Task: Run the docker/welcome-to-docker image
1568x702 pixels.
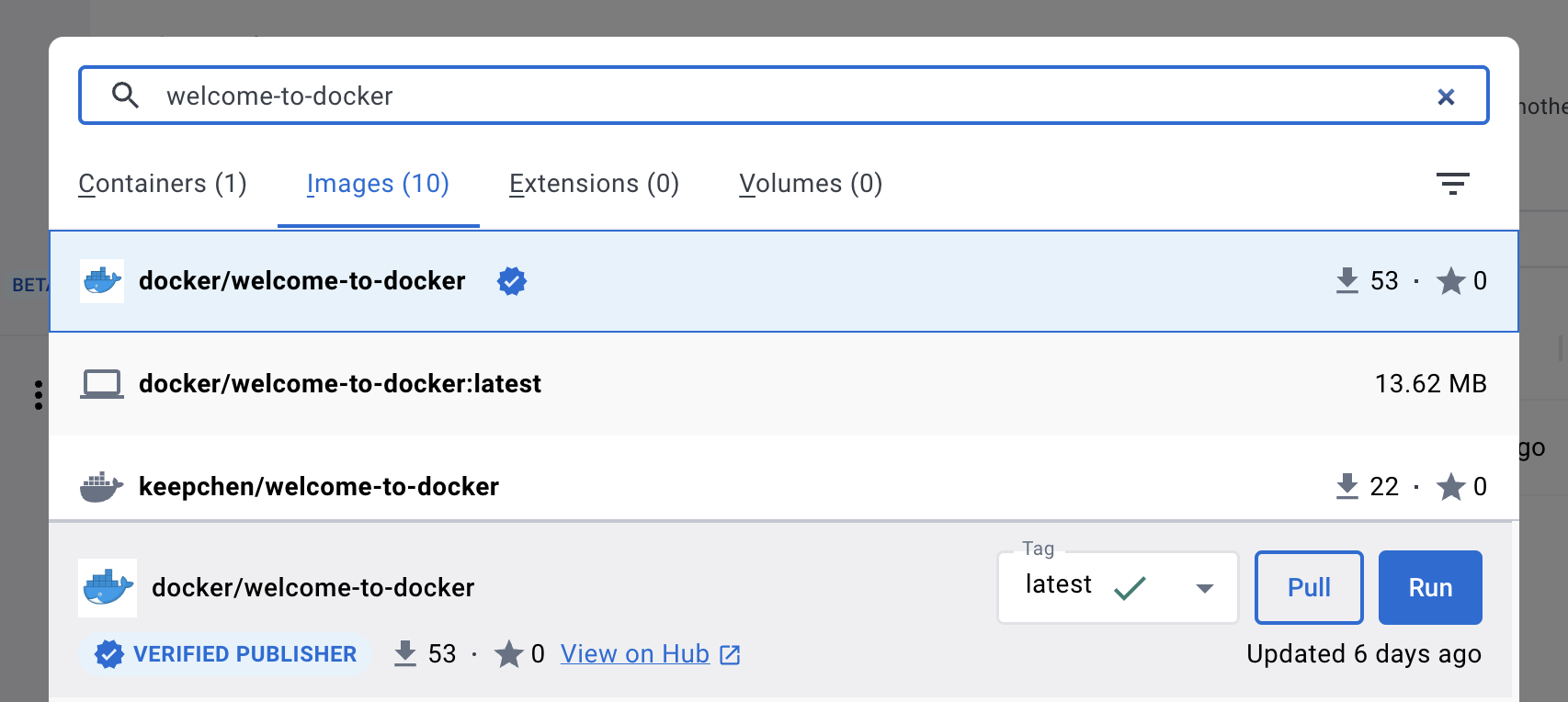Action: [1430, 587]
